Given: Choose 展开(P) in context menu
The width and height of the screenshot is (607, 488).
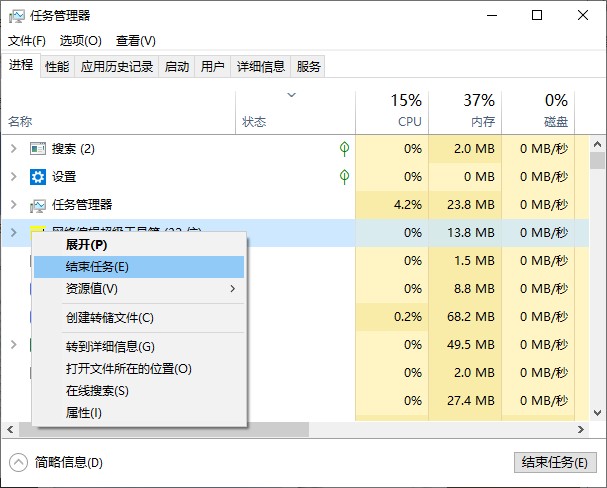Looking at the screenshot, I should pyautogui.click(x=139, y=245).
